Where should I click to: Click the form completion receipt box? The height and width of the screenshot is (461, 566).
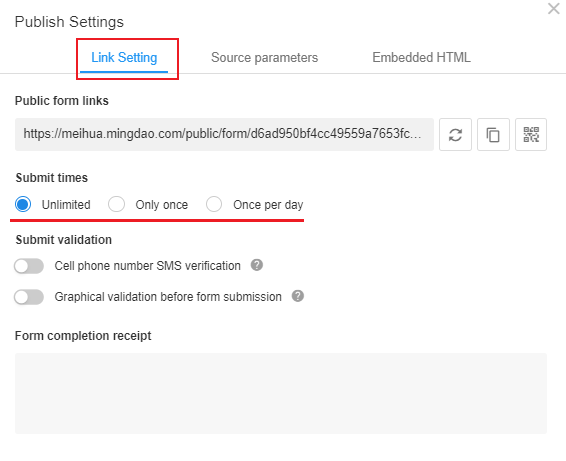coord(281,393)
